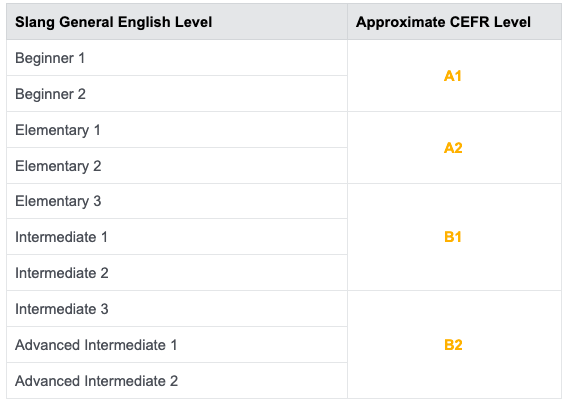The width and height of the screenshot is (567, 403).
Task: Click the Approximate CEFR Level header
Action: coord(454,22)
